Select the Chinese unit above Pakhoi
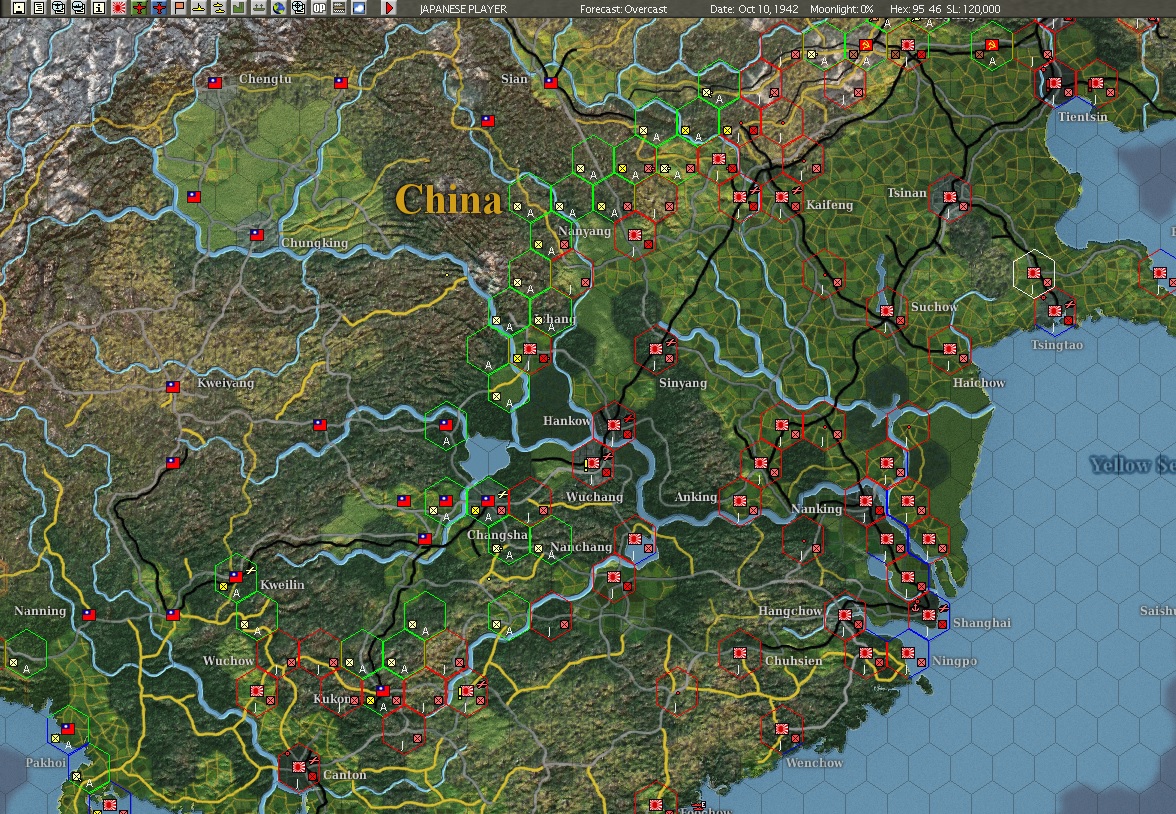The height and width of the screenshot is (814, 1176). [x=68, y=728]
